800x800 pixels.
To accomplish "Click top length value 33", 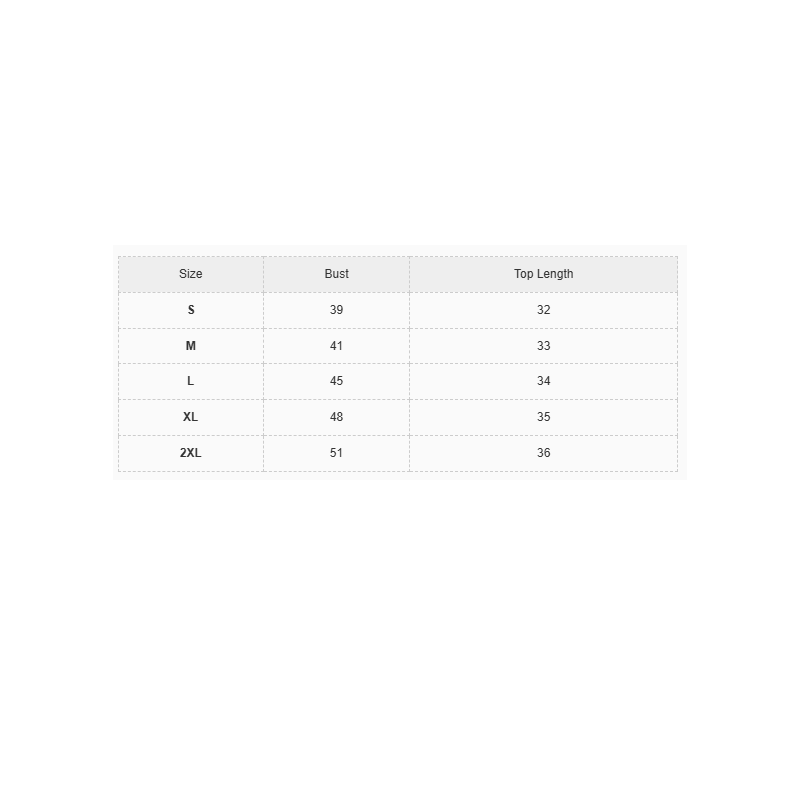I will pos(543,346).
